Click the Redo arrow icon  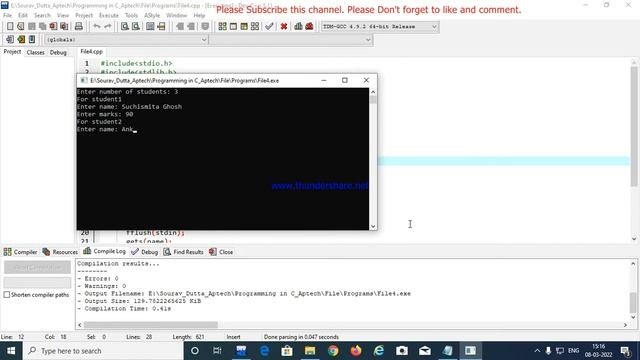point(108,27)
